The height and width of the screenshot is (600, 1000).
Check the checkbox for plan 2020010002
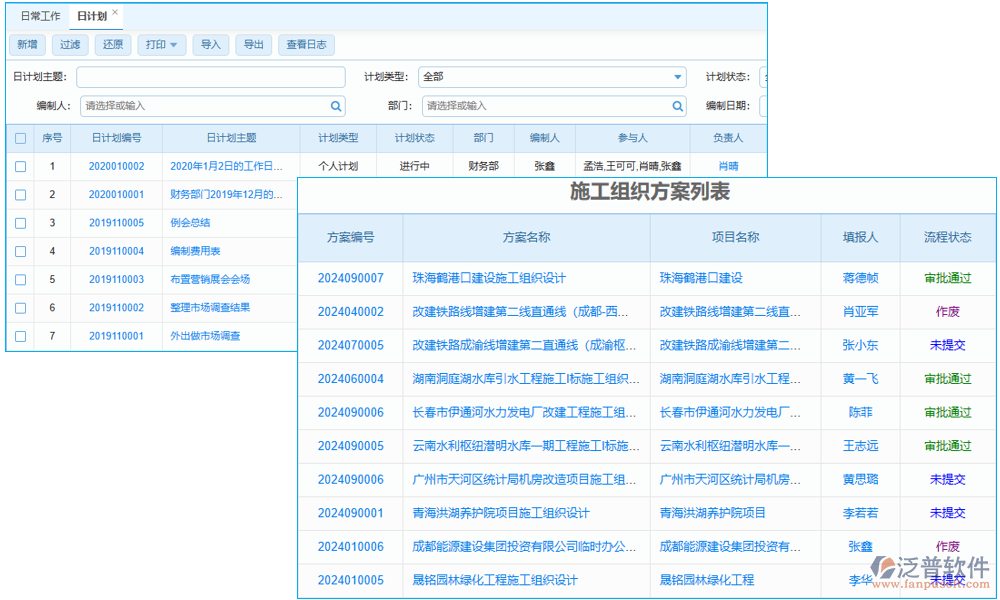coord(22,166)
